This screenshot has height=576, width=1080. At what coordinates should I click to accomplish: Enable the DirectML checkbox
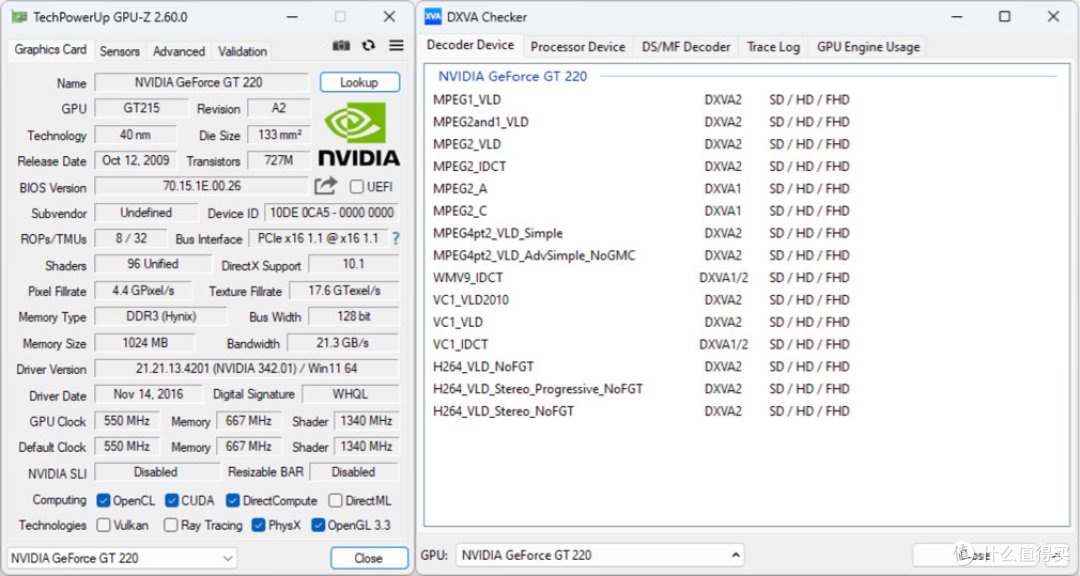[x=335, y=500]
